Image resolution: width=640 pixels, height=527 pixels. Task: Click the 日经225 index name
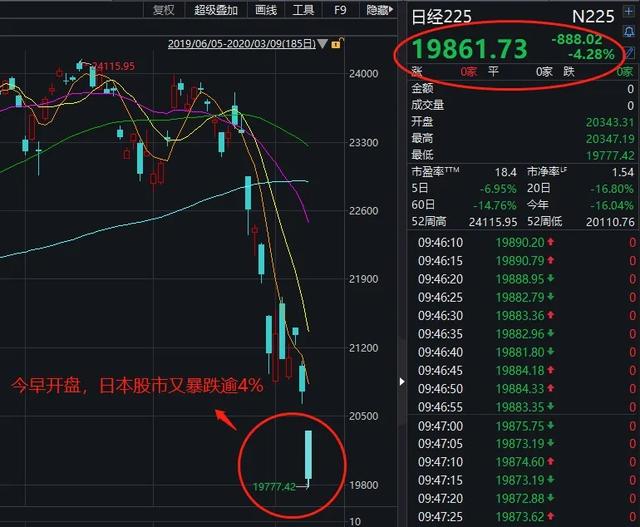(441, 17)
